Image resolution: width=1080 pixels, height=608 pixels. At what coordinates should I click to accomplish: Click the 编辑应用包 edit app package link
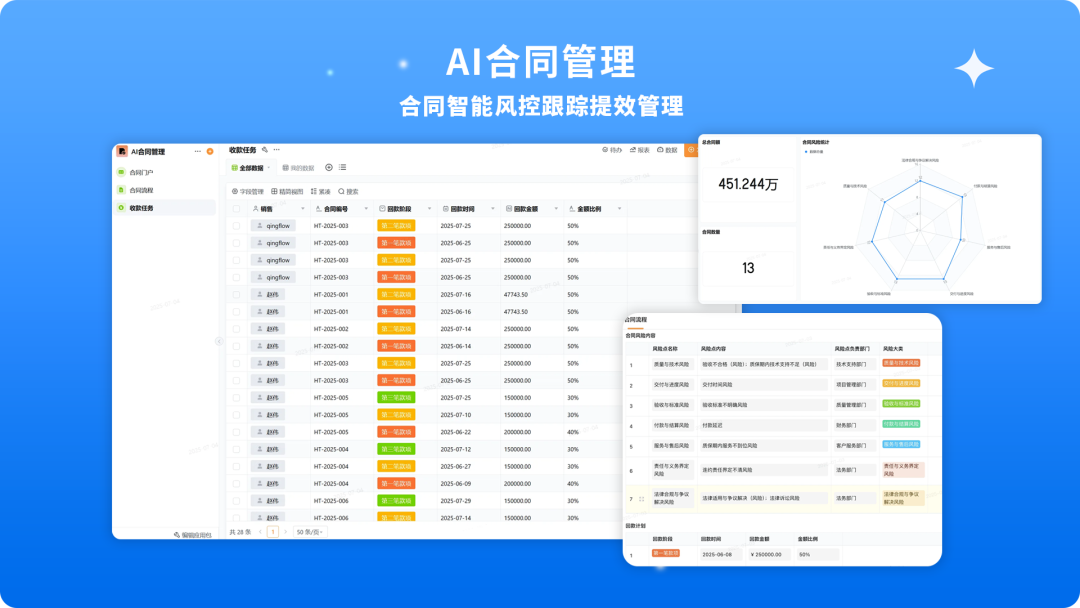(193, 534)
